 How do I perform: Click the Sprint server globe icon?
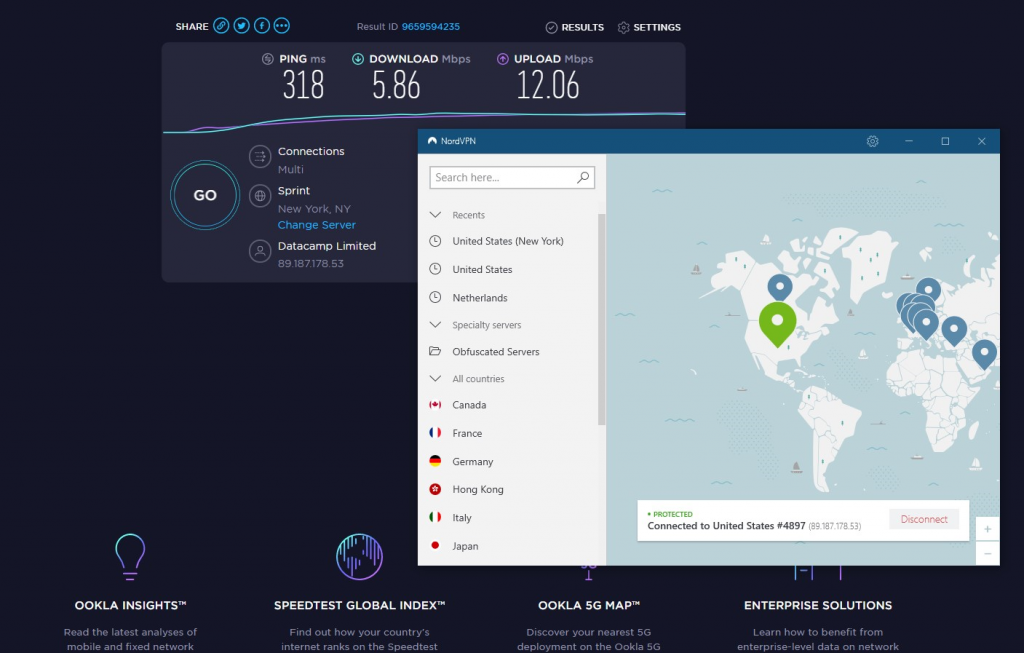(x=260, y=196)
